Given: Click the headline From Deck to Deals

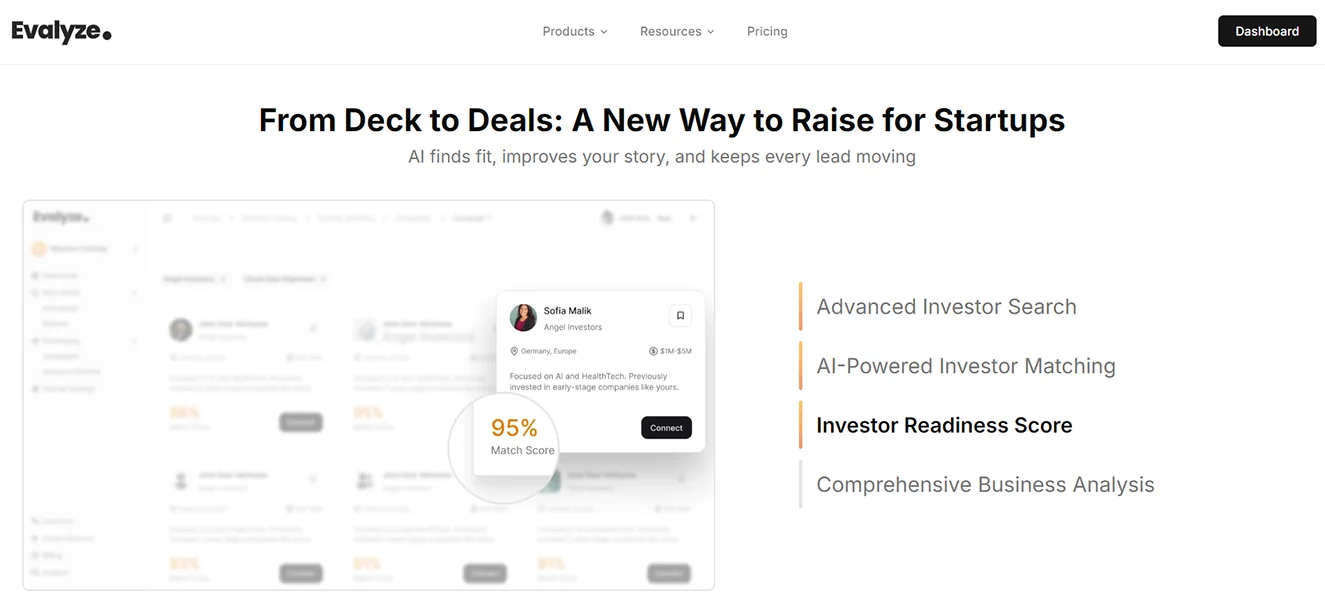Looking at the screenshot, I should 662,120.
